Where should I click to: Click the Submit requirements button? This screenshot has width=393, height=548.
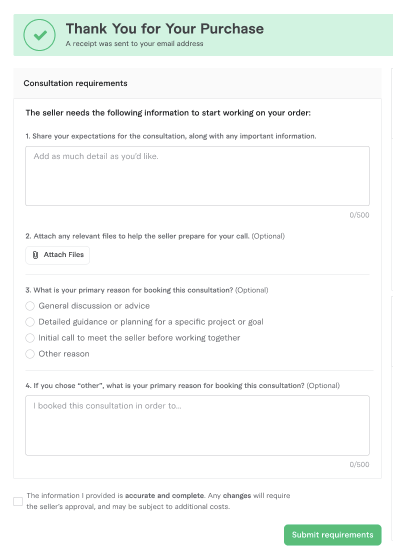tap(333, 535)
